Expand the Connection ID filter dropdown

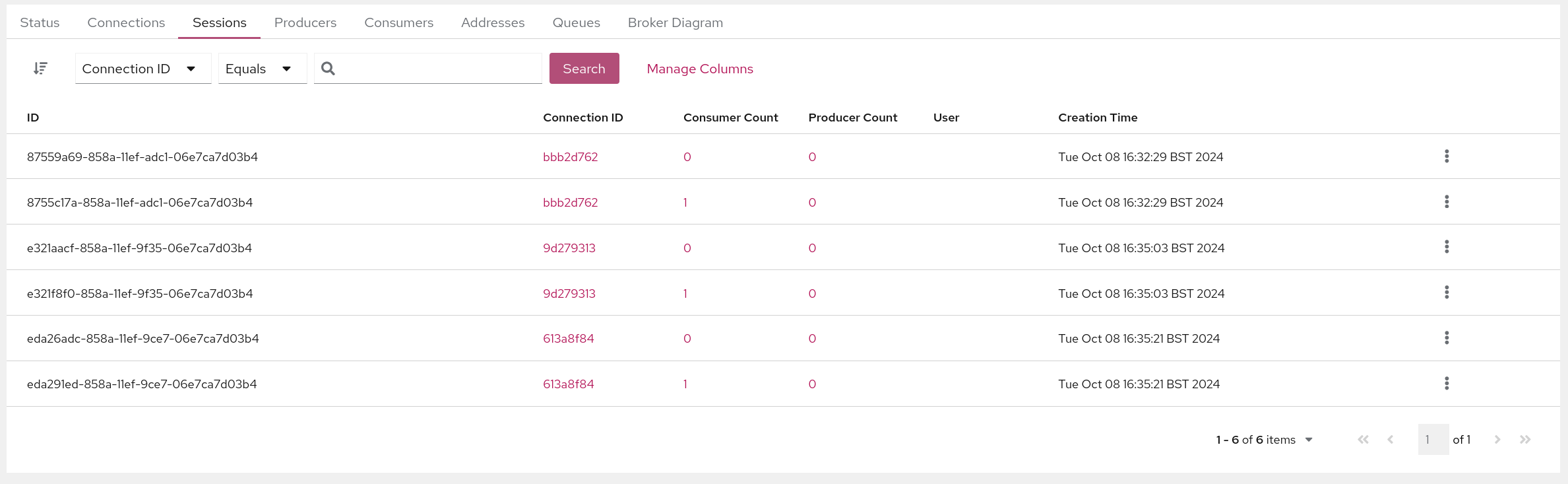[142, 69]
